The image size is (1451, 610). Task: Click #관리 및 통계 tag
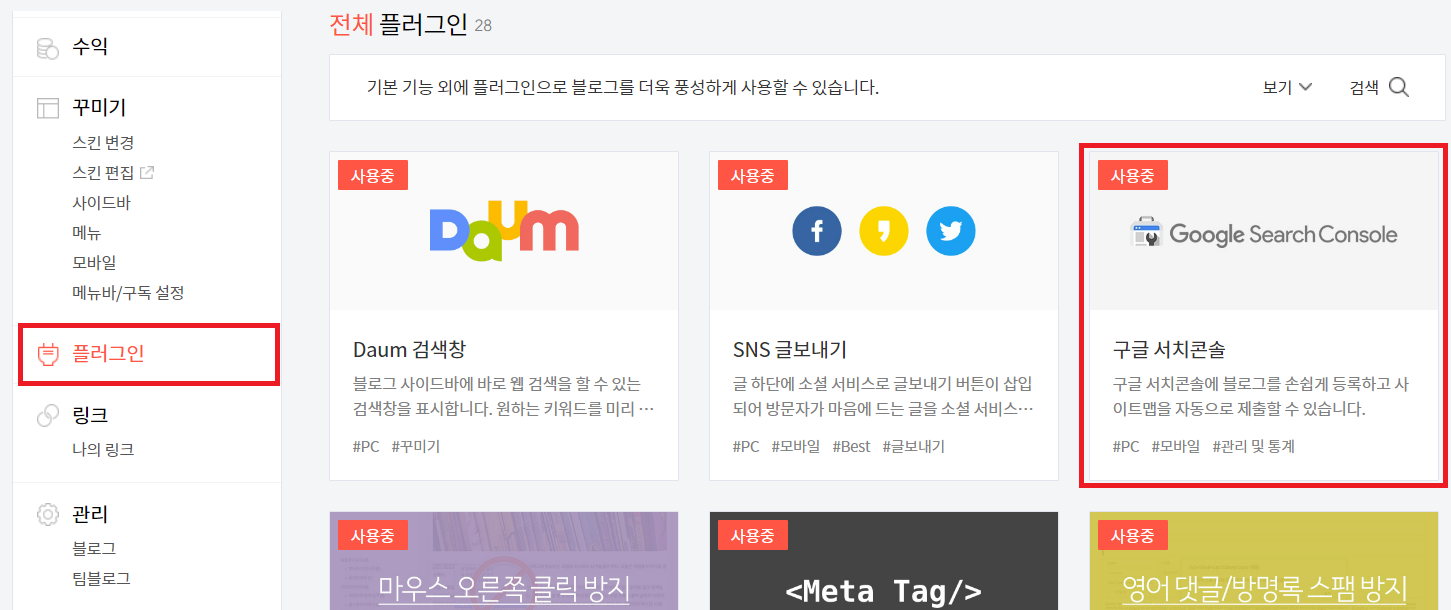point(1254,447)
